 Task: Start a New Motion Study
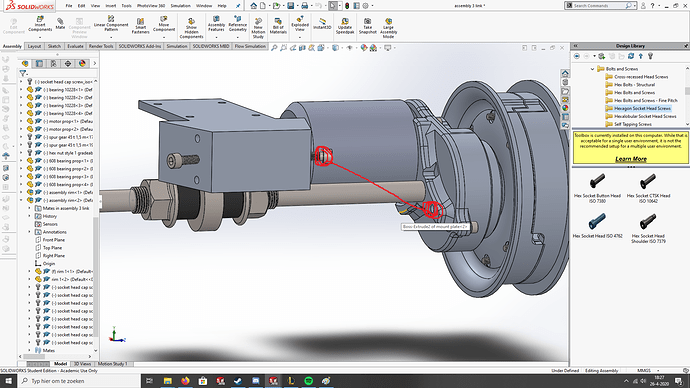[258, 28]
